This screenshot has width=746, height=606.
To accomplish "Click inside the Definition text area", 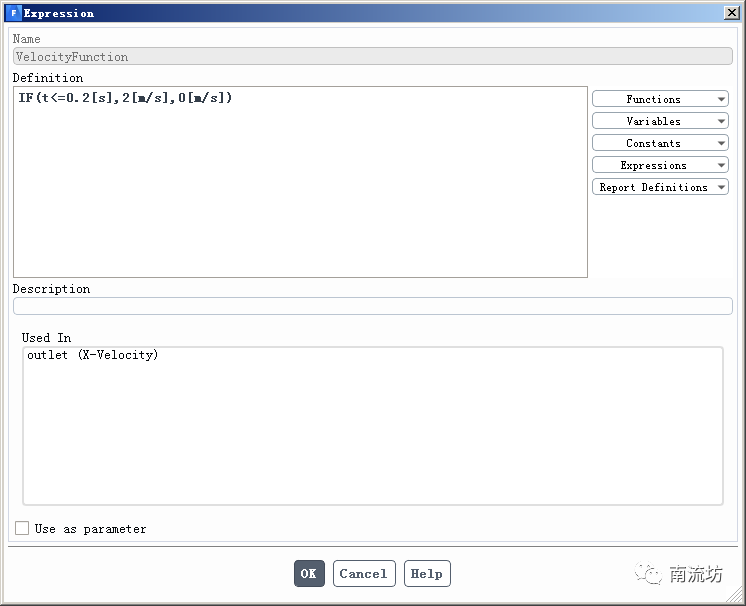I will (300, 190).
